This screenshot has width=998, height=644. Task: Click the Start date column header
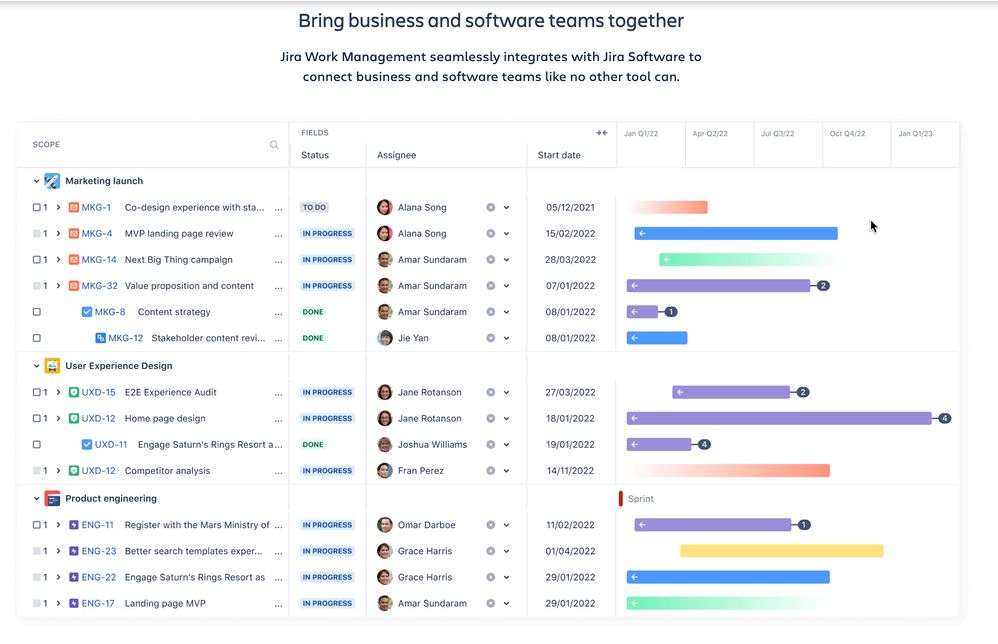[x=559, y=155]
